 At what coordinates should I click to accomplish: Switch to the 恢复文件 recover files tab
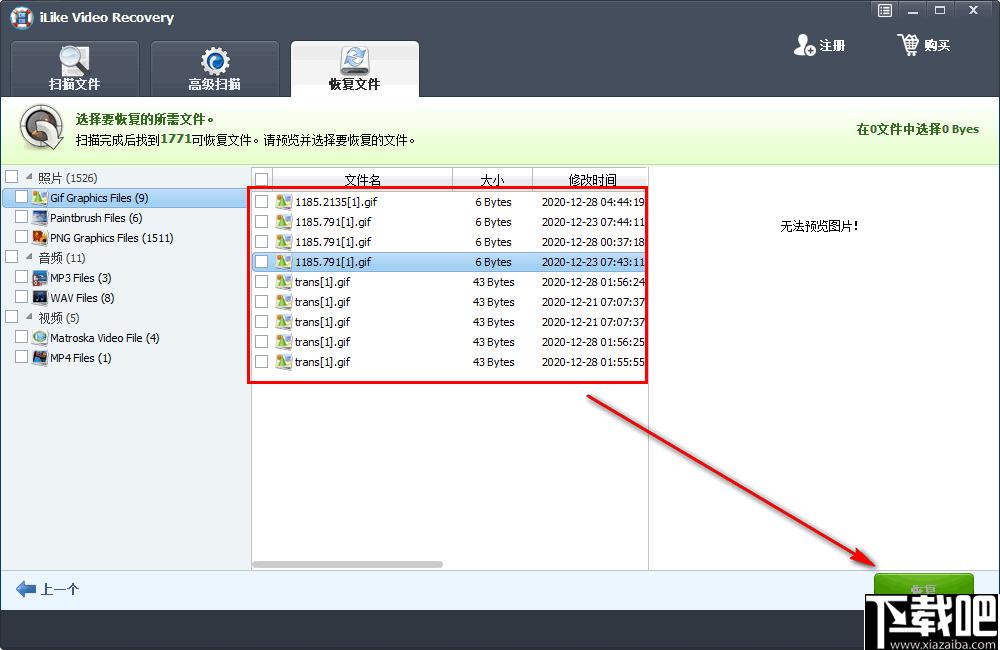(x=355, y=69)
